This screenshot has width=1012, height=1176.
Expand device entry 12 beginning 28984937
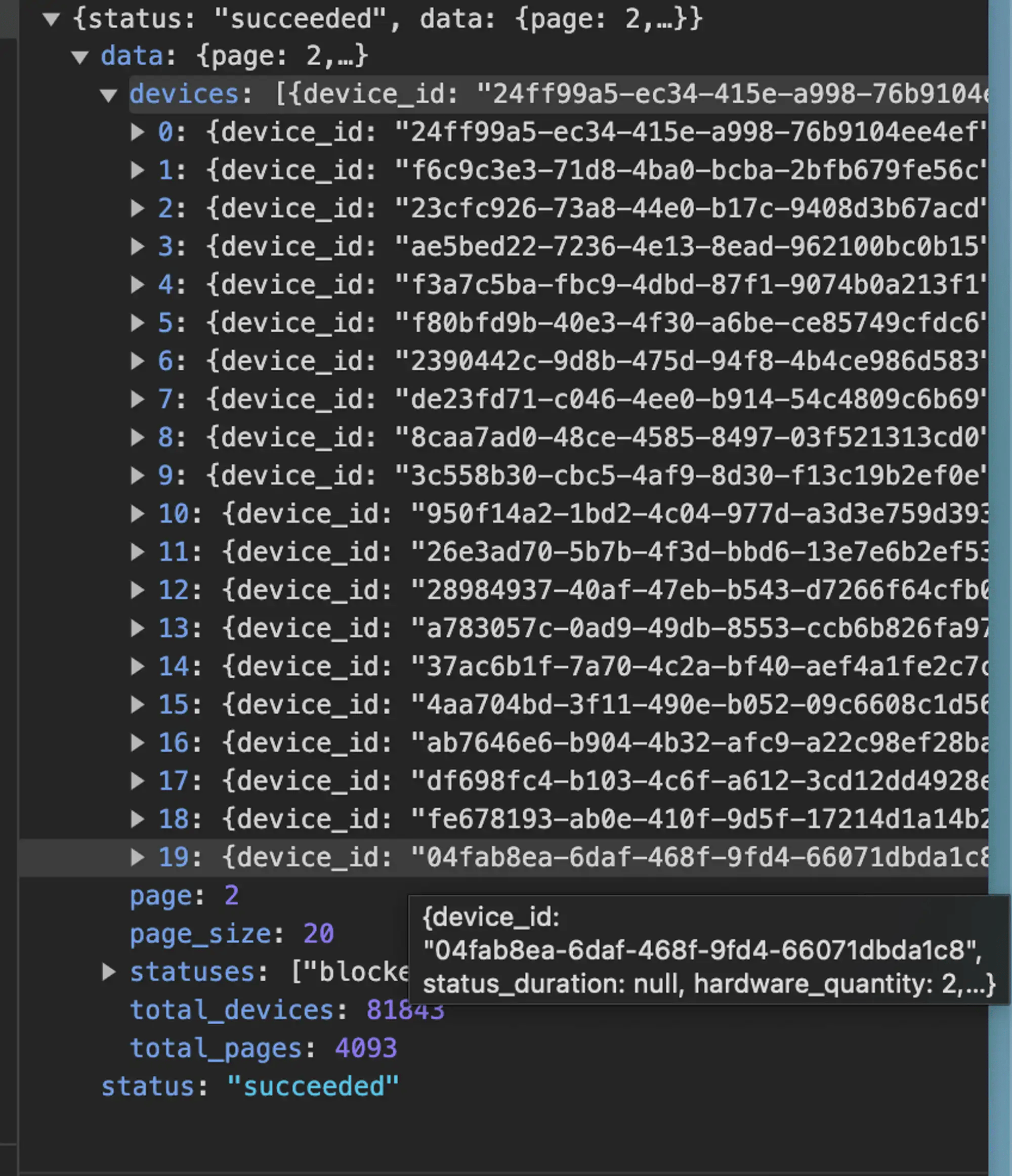(x=138, y=590)
